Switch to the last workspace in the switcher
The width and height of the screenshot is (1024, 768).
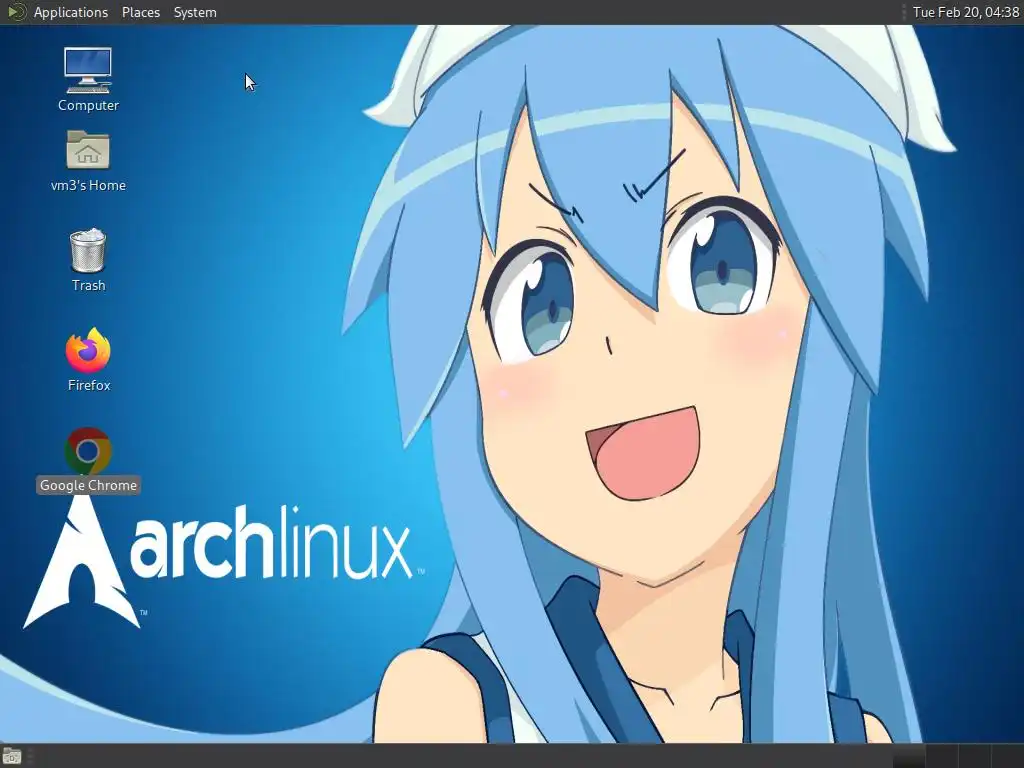(1008, 756)
